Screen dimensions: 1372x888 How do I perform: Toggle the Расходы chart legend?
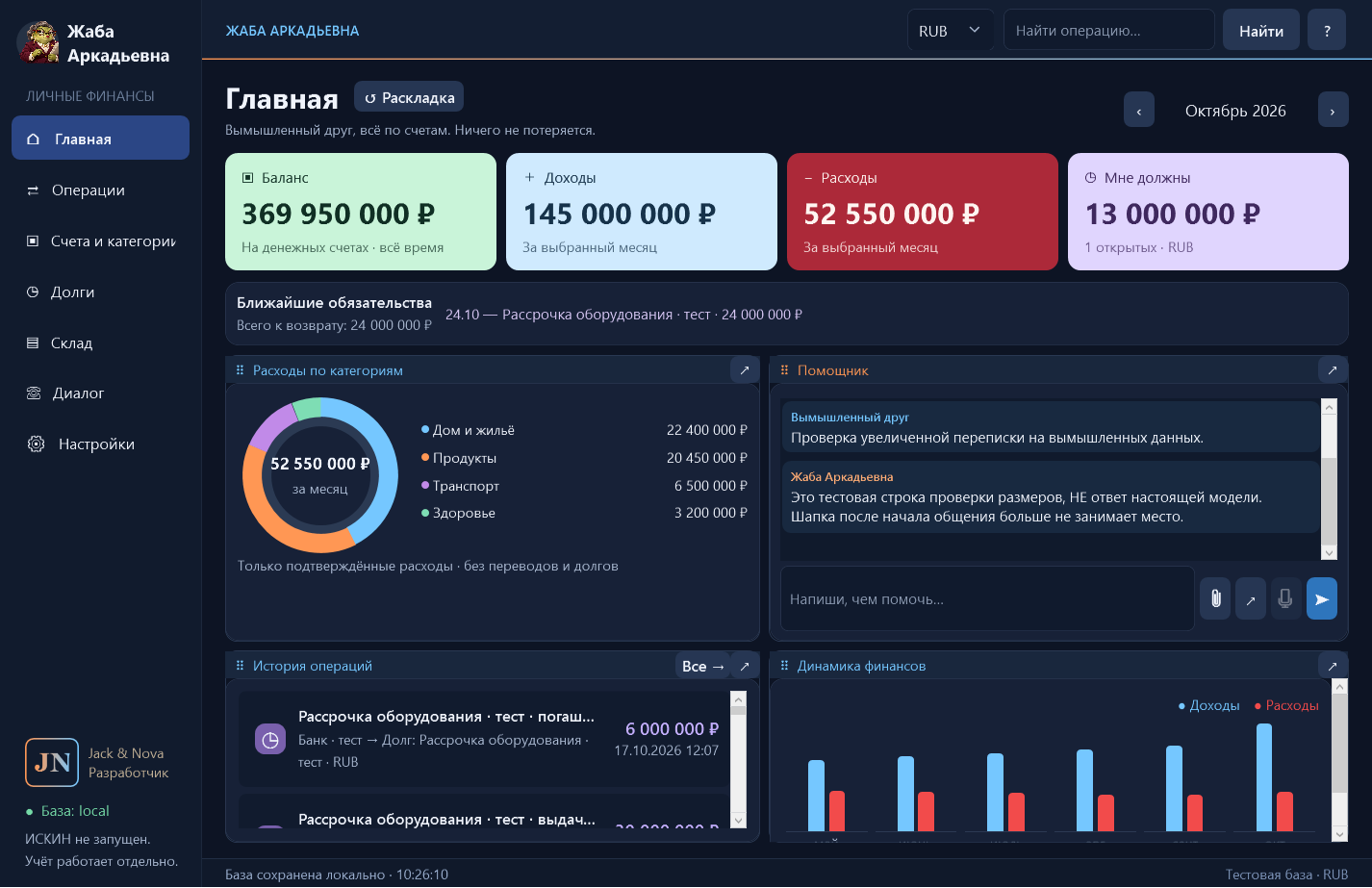click(1286, 705)
